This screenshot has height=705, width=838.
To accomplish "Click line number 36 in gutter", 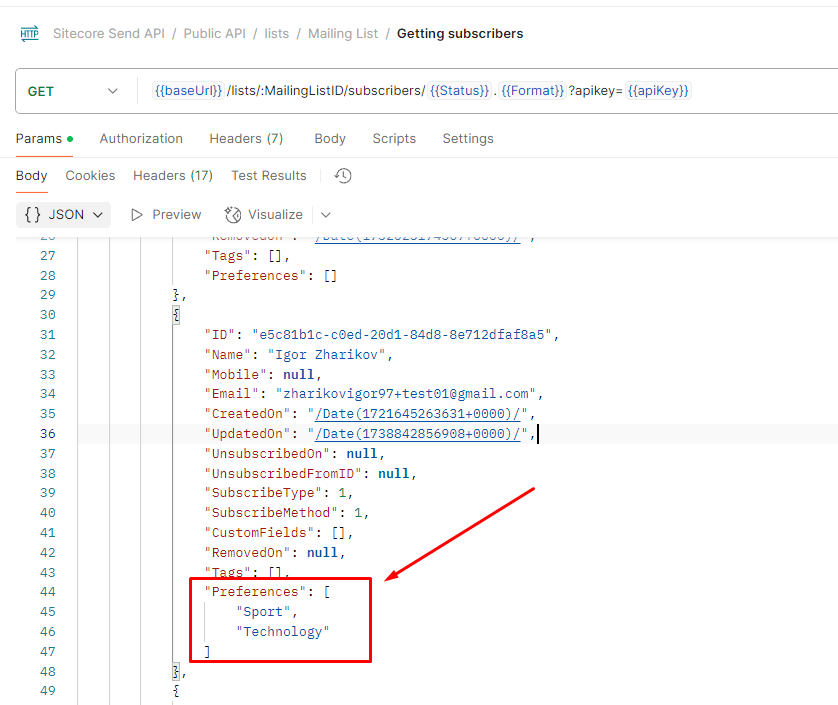I will (x=48, y=434).
